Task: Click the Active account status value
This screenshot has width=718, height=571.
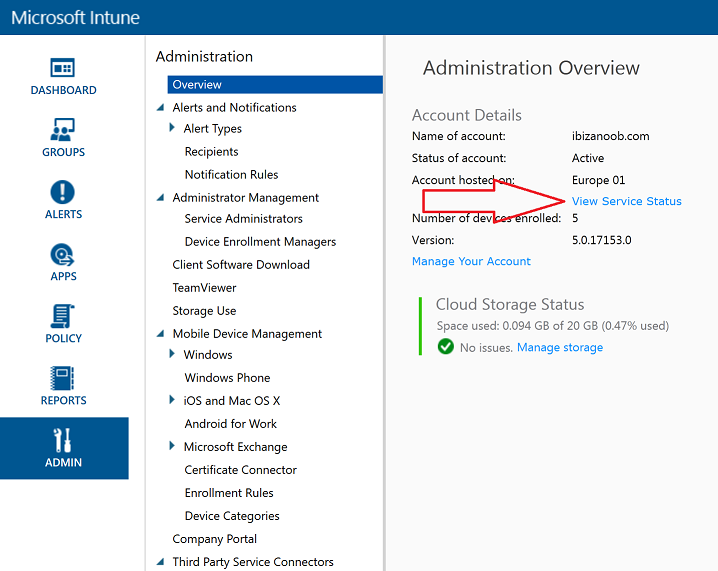Action: pyautogui.click(x=587, y=158)
